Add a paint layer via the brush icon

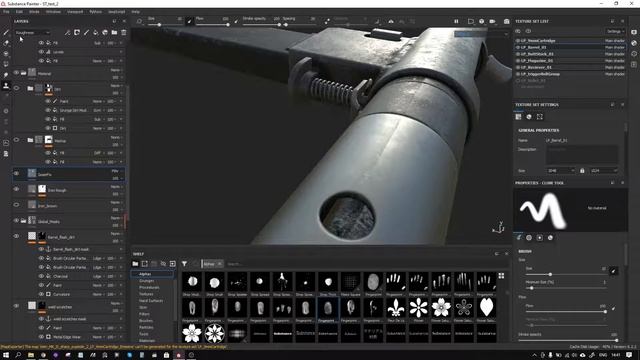tap(86, 32)
